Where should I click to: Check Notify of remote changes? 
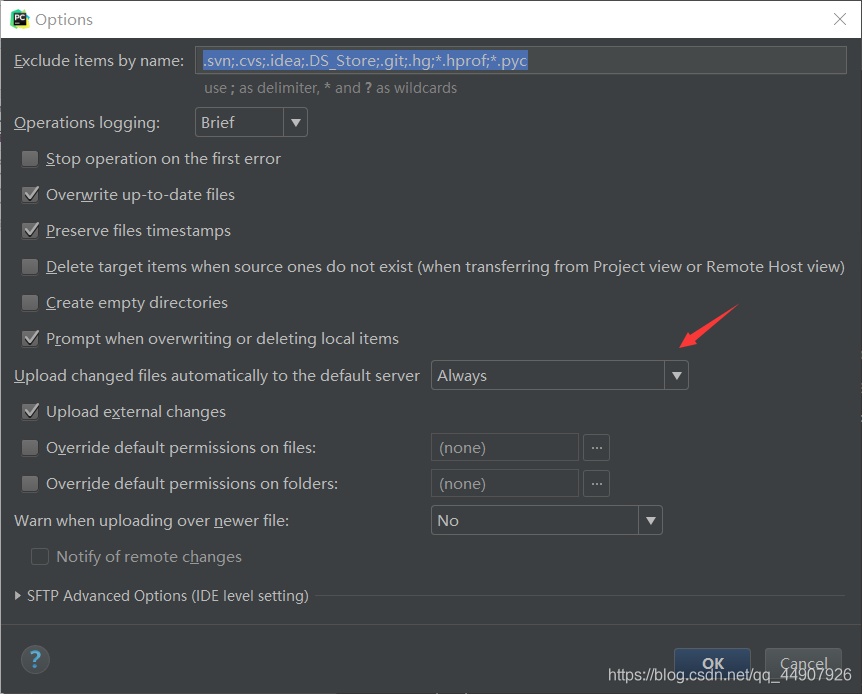click(x=40, y=557)
